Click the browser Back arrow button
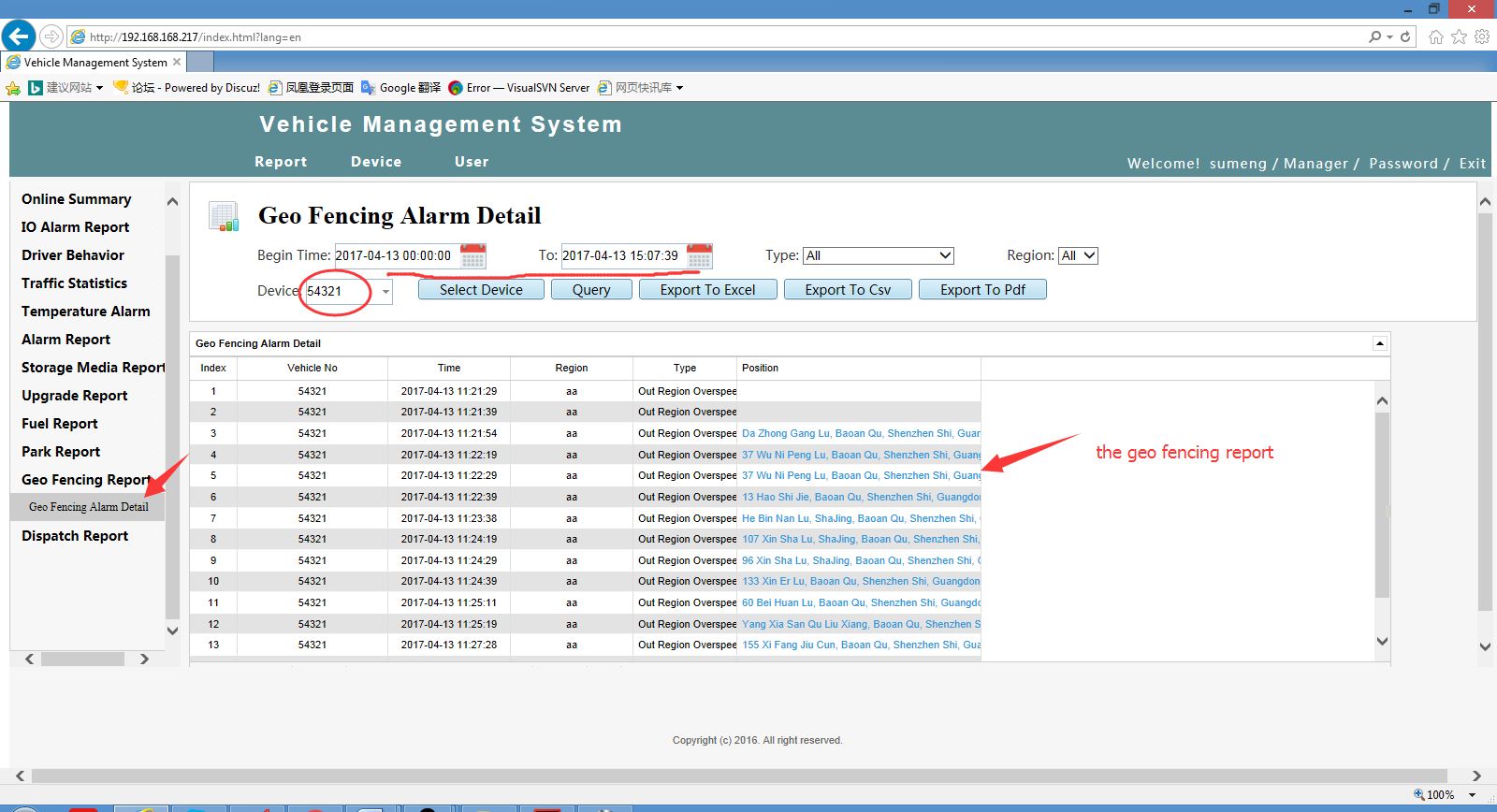The width and height of the screenshot is (1497, 812). tap(19, 36)
